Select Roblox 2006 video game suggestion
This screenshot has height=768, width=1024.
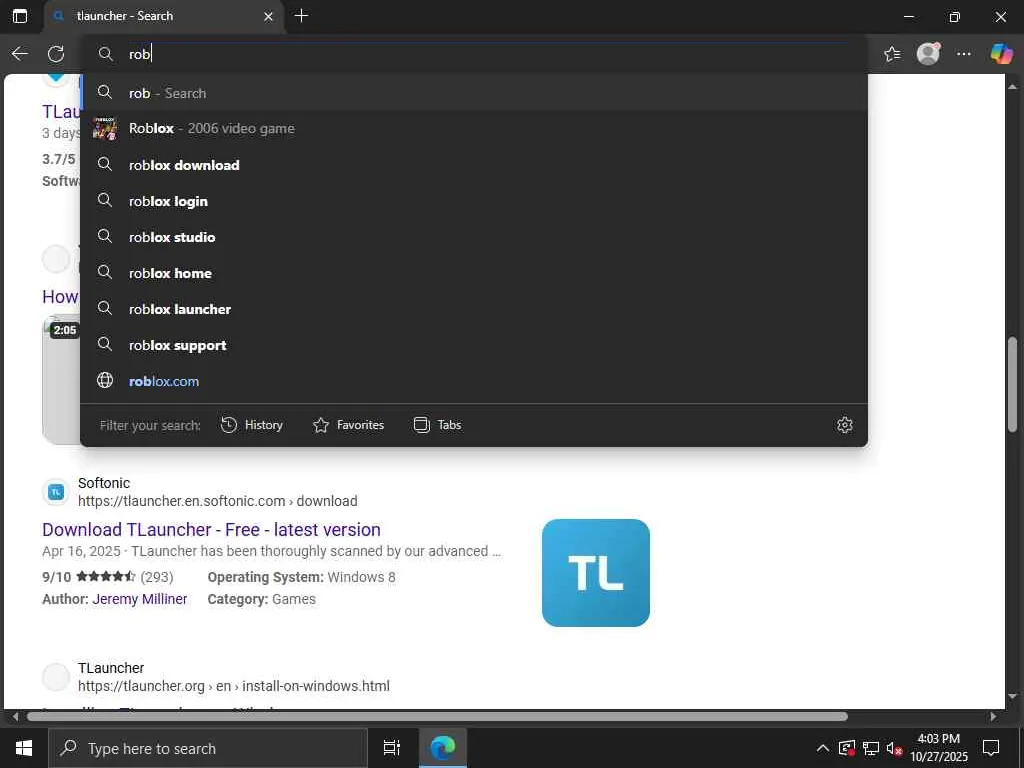tap(474, 129)
